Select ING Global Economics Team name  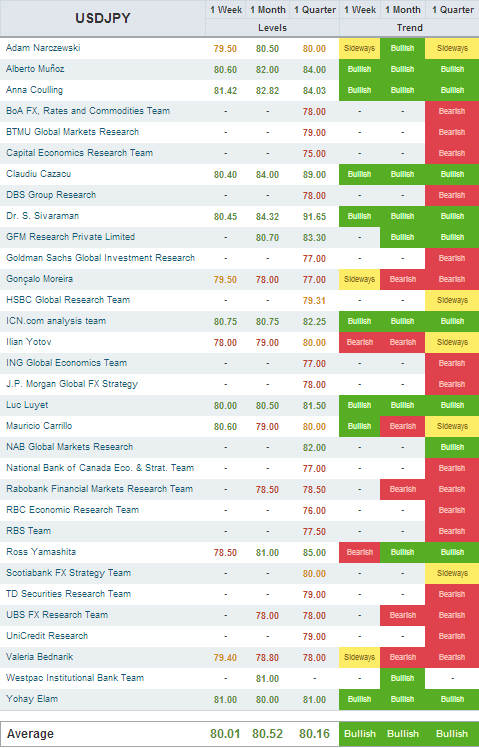[x=66, y=363]
